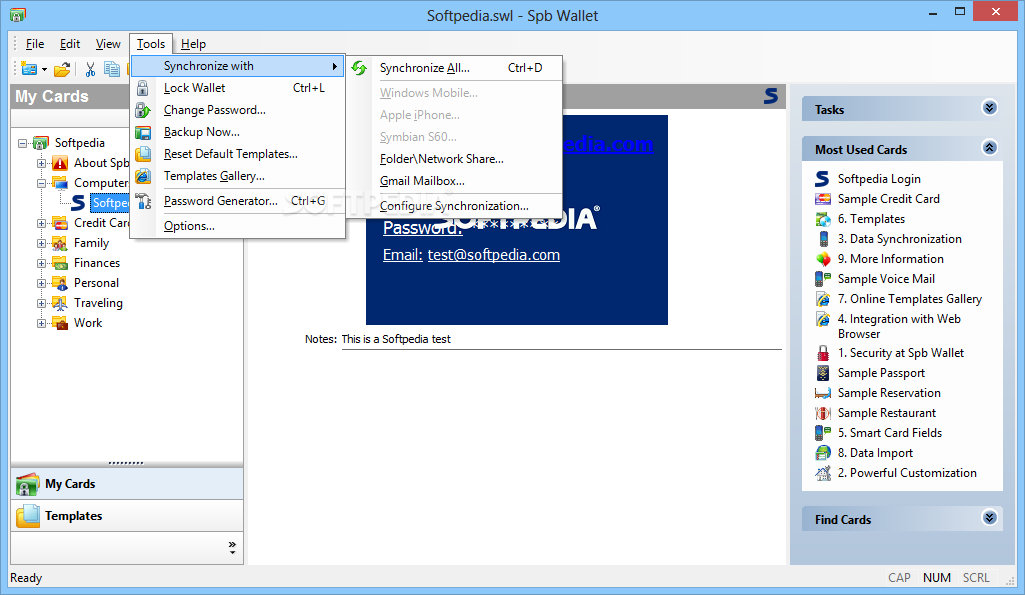The width and height of the screenshot is (1025, 595).
Task: Select Gmail Mailbox... sync option
Action: 454,181
